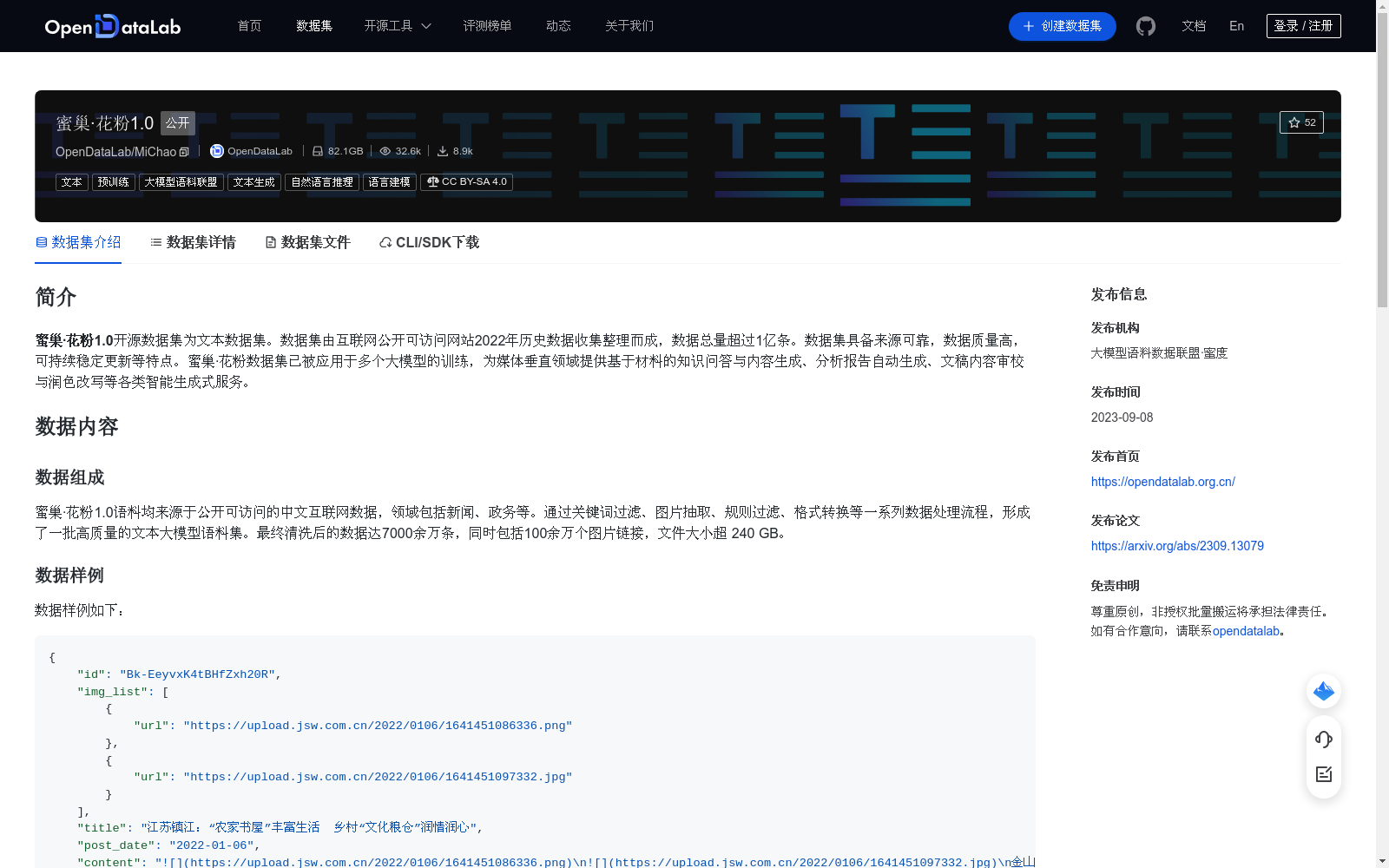Open 动态 navigation item
The image size is (1389, 868).
pos(558,26)
